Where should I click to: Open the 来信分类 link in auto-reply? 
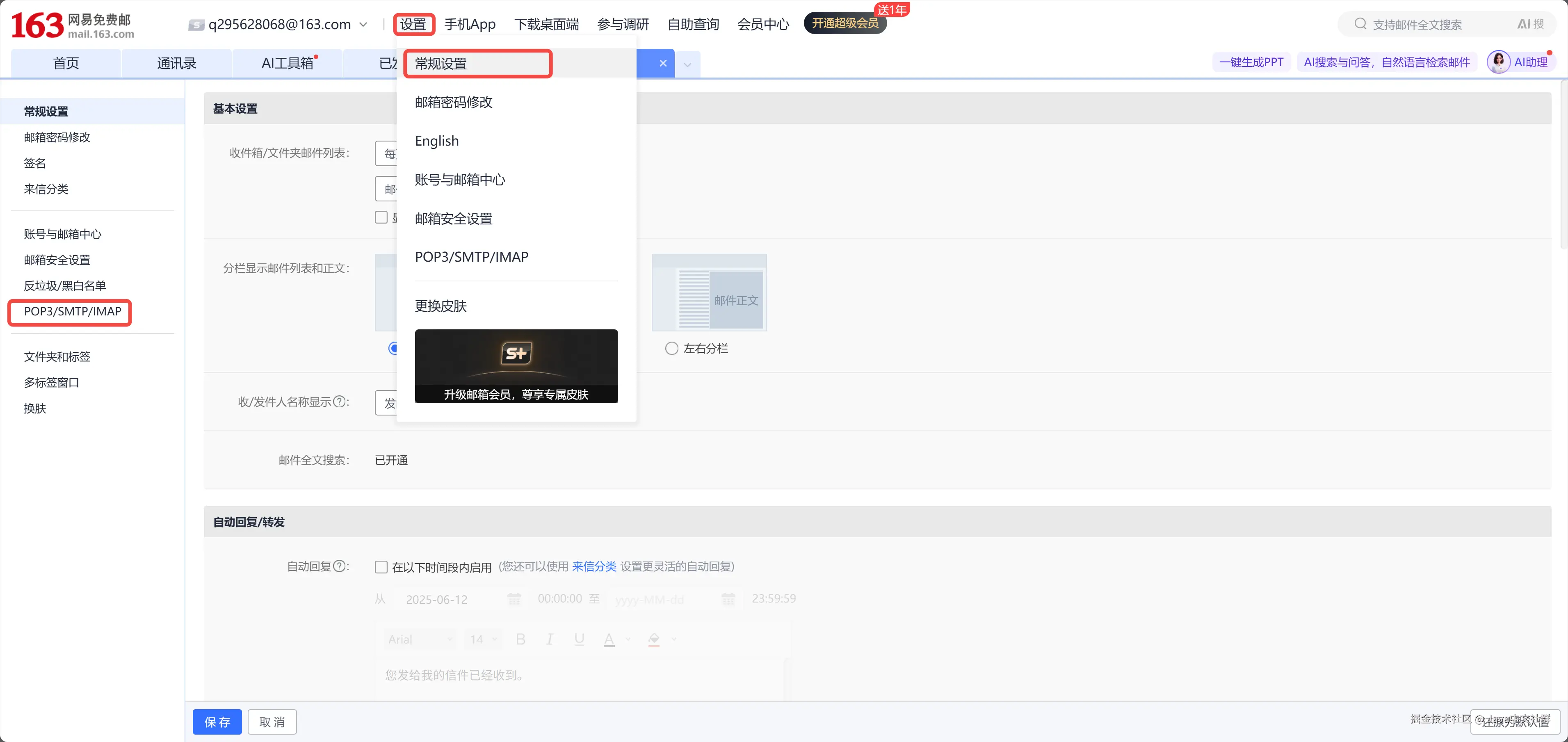(593, 566)
